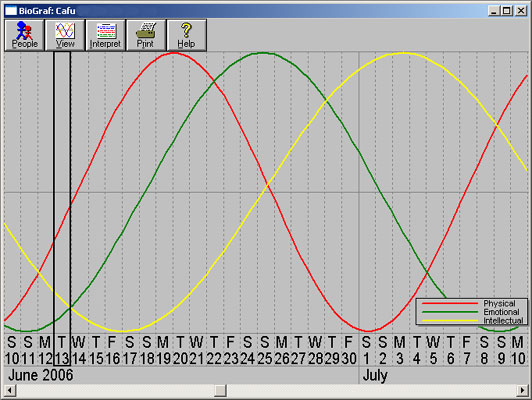Open the Interpret chart icon
The height and width of the screenshot is (400, 532).
[x=106, y=31]
